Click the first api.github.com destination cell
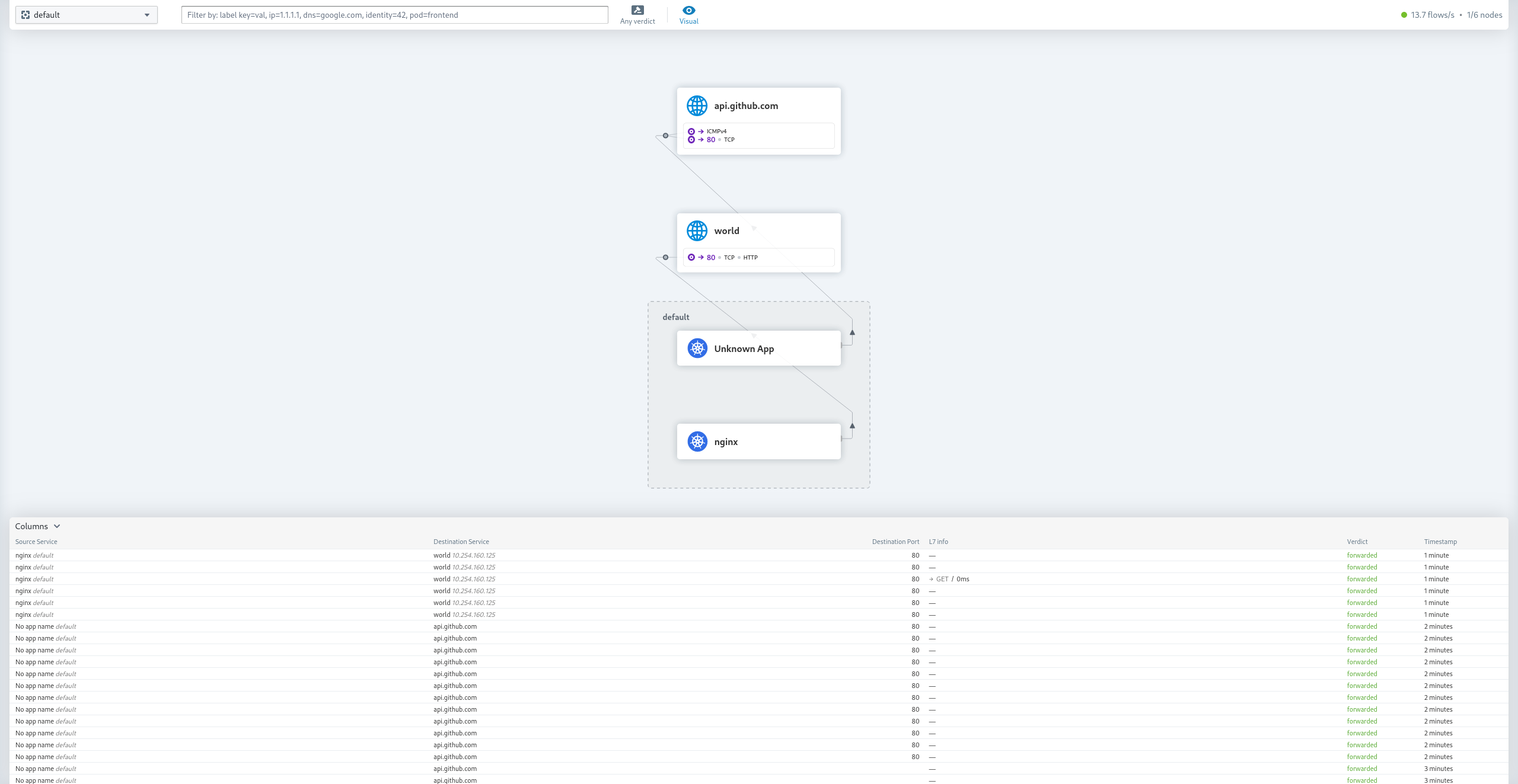The image size is (1518, 784). 455,626
